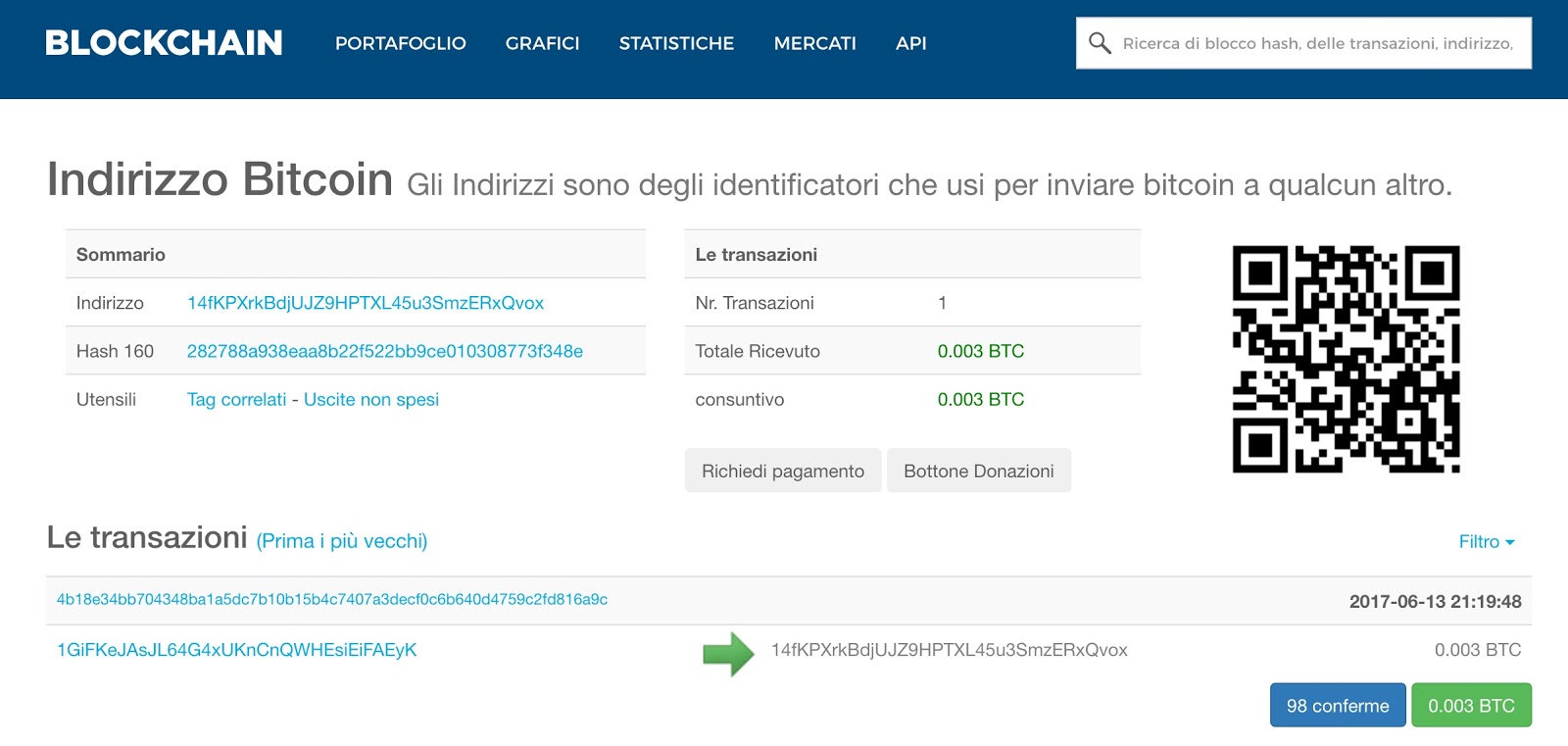This screenshot has width=1568, height=746.
Task: Click the recipient address in the transaction row
Action: click(x=950, y=650)
